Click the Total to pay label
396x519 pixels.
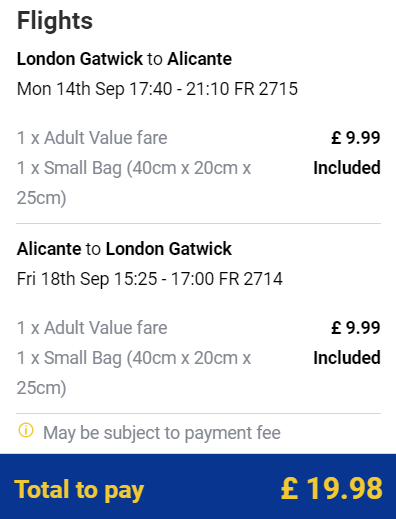tap(79, 490)
